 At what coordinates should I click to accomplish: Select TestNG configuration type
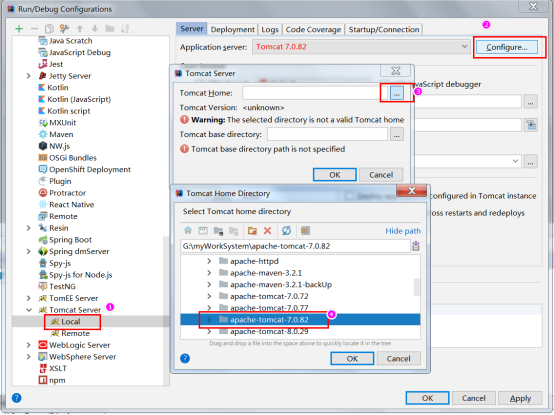tap(57, 286)
